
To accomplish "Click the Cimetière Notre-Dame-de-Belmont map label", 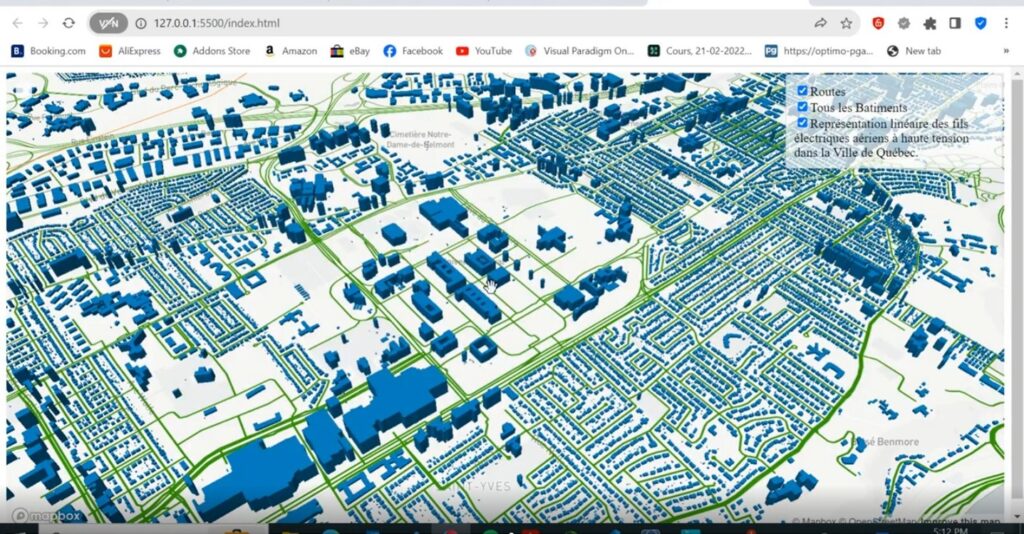I will click(420, 139).
